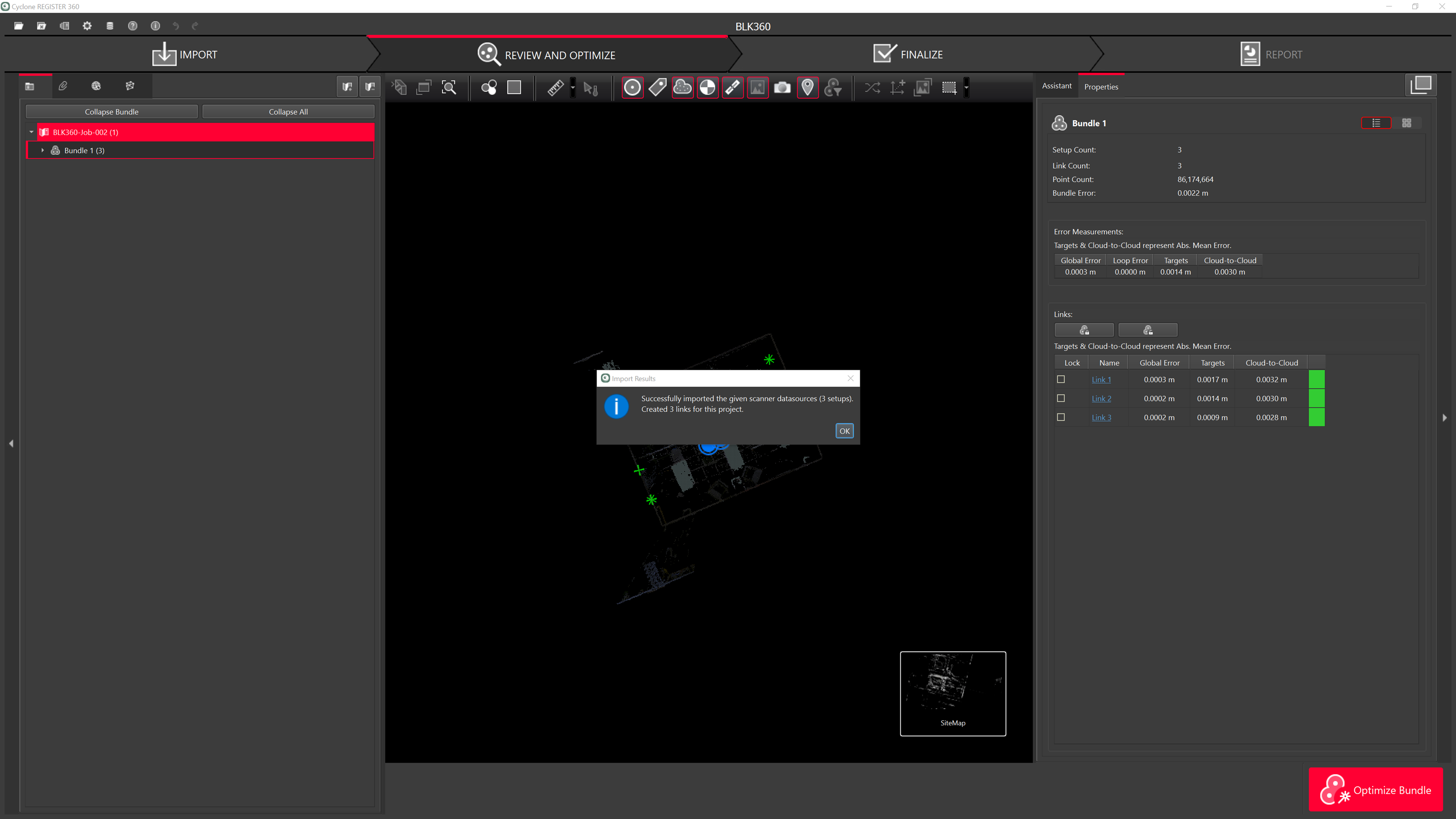Viewport: 1456px width, 819px height.
Task: Open the Link 3 hyperlink
Action: 1101,418
